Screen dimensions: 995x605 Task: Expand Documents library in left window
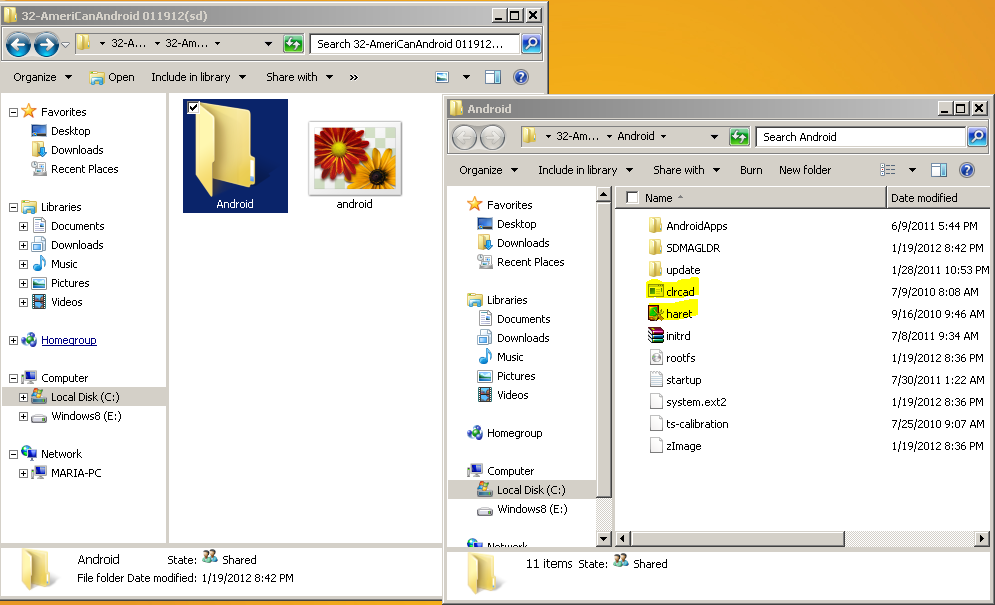pos(23,227)
